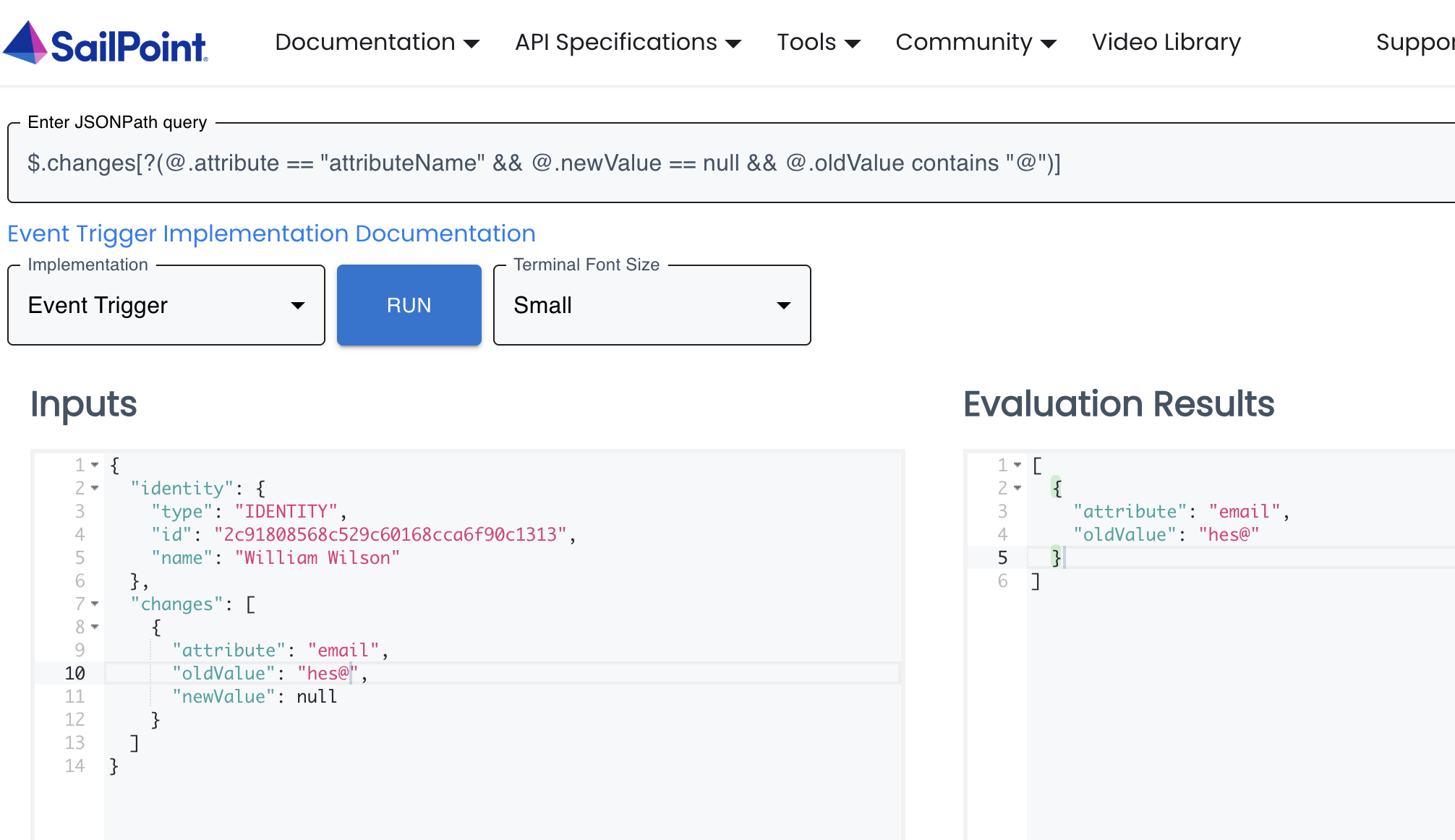This screenshot has height=840, width=1455.
Task: Collapse the results array on line 1
Action: 1017,465
